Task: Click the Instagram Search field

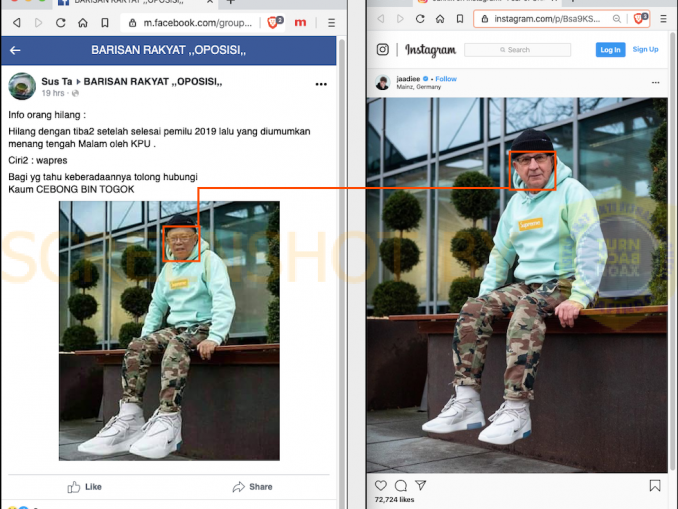Action: pyautogui.click(x=517, y=50)
